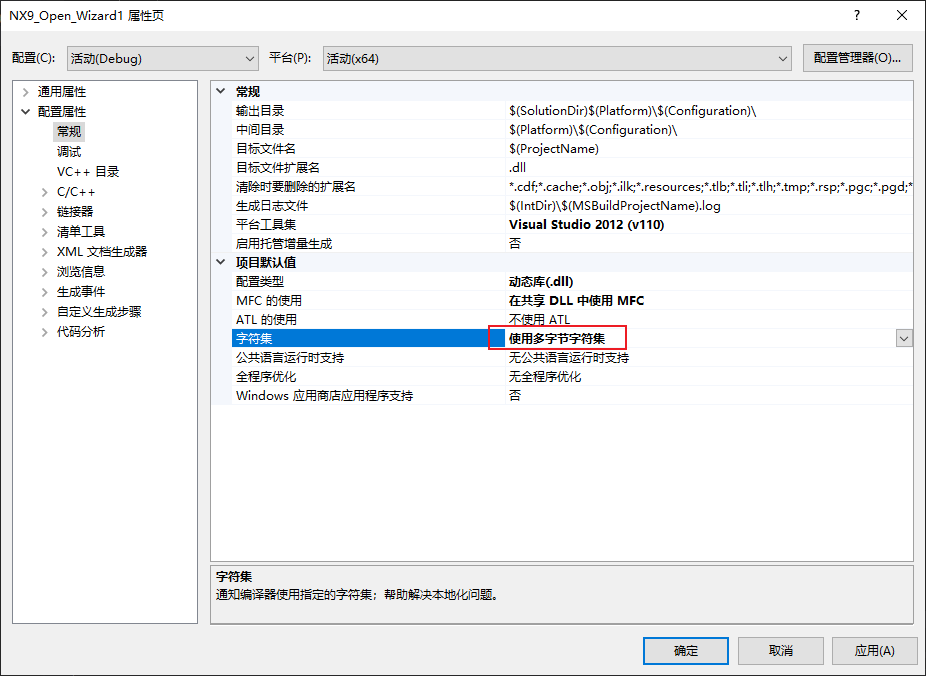This screenshot has width=926, height=676.
Task: Expand the 通用属性 tree node
Action: click(x=26, y=92)
